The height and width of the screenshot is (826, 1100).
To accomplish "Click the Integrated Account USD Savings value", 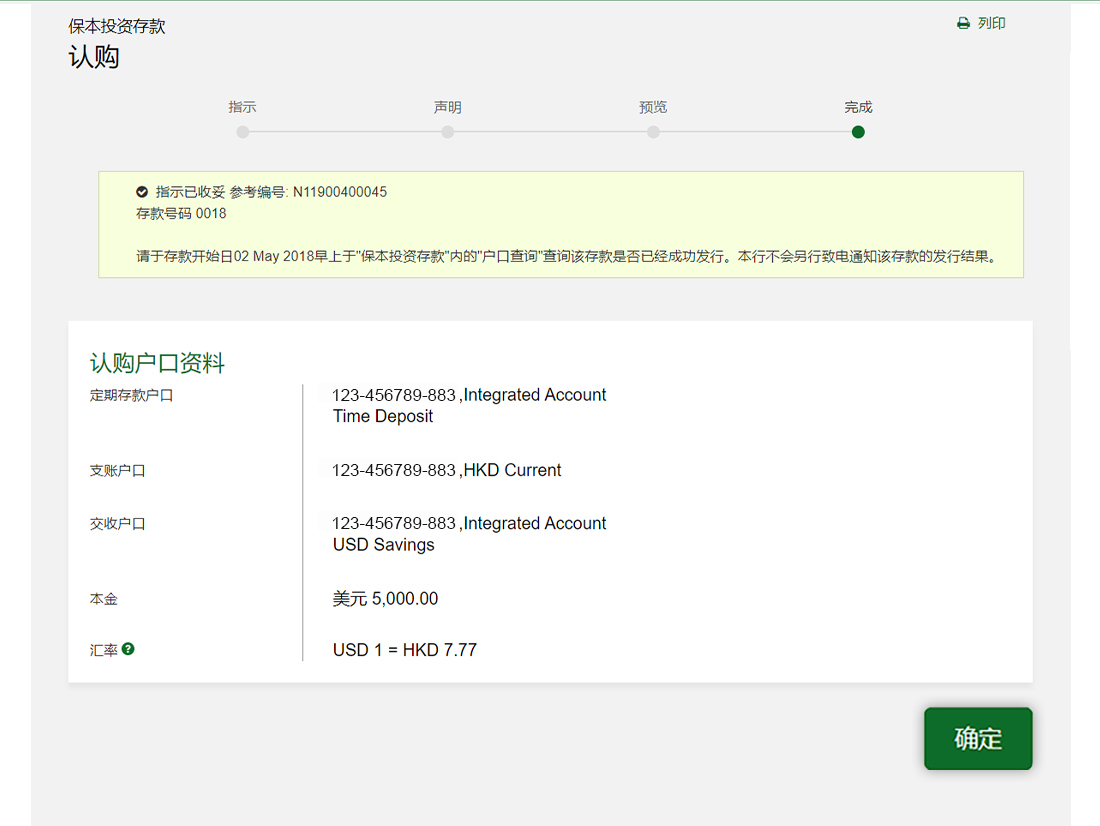I will click(469, 534).
